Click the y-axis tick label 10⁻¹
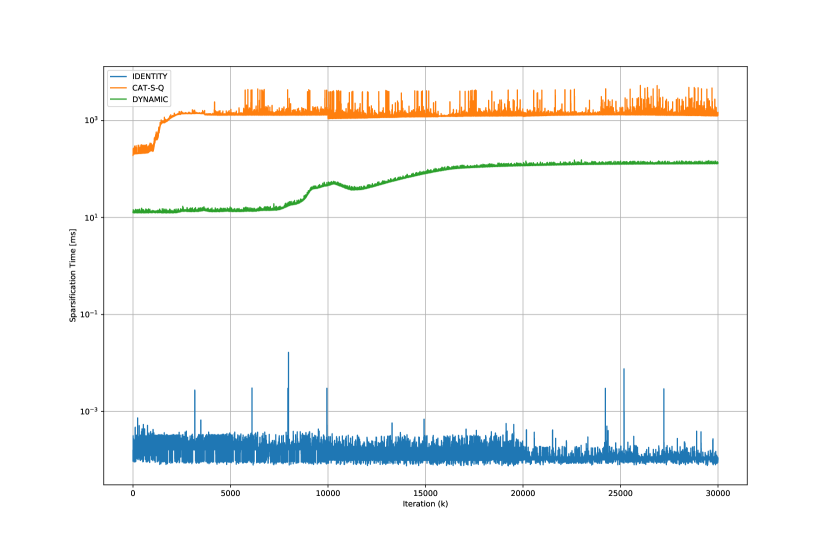Image resolution: width=830 pixels, height=554 pixels. point(89,314)
